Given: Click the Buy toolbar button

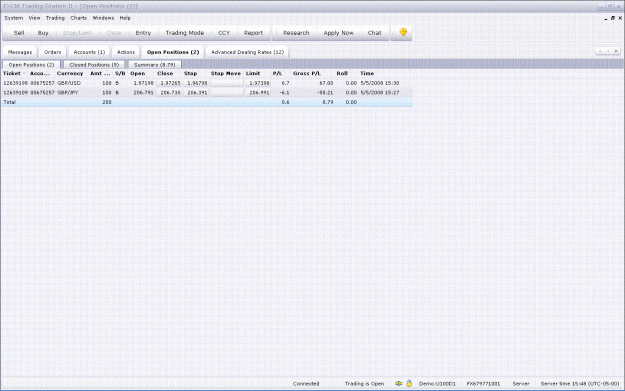Looking at the screenshot, I should [x=43, y=33].
